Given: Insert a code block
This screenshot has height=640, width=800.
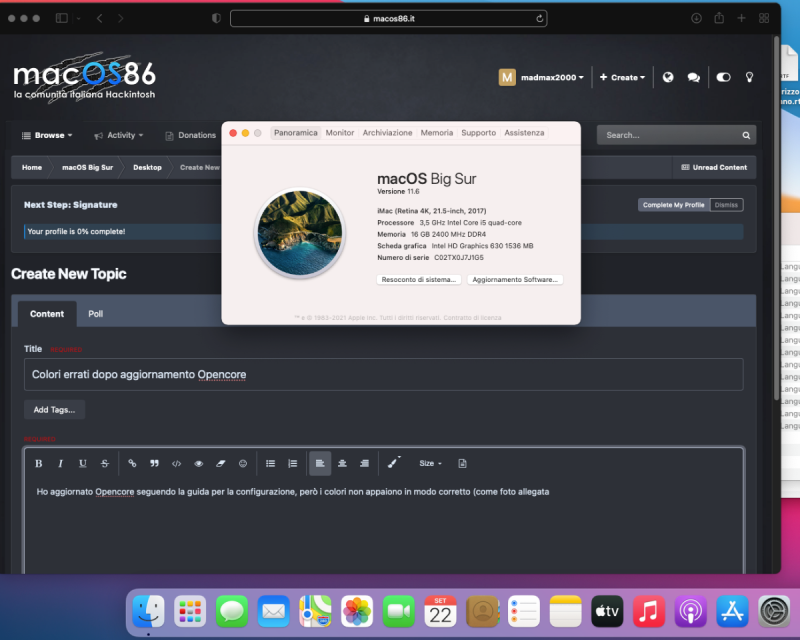Looking at the screenshot, I should [x=177, y=463].
